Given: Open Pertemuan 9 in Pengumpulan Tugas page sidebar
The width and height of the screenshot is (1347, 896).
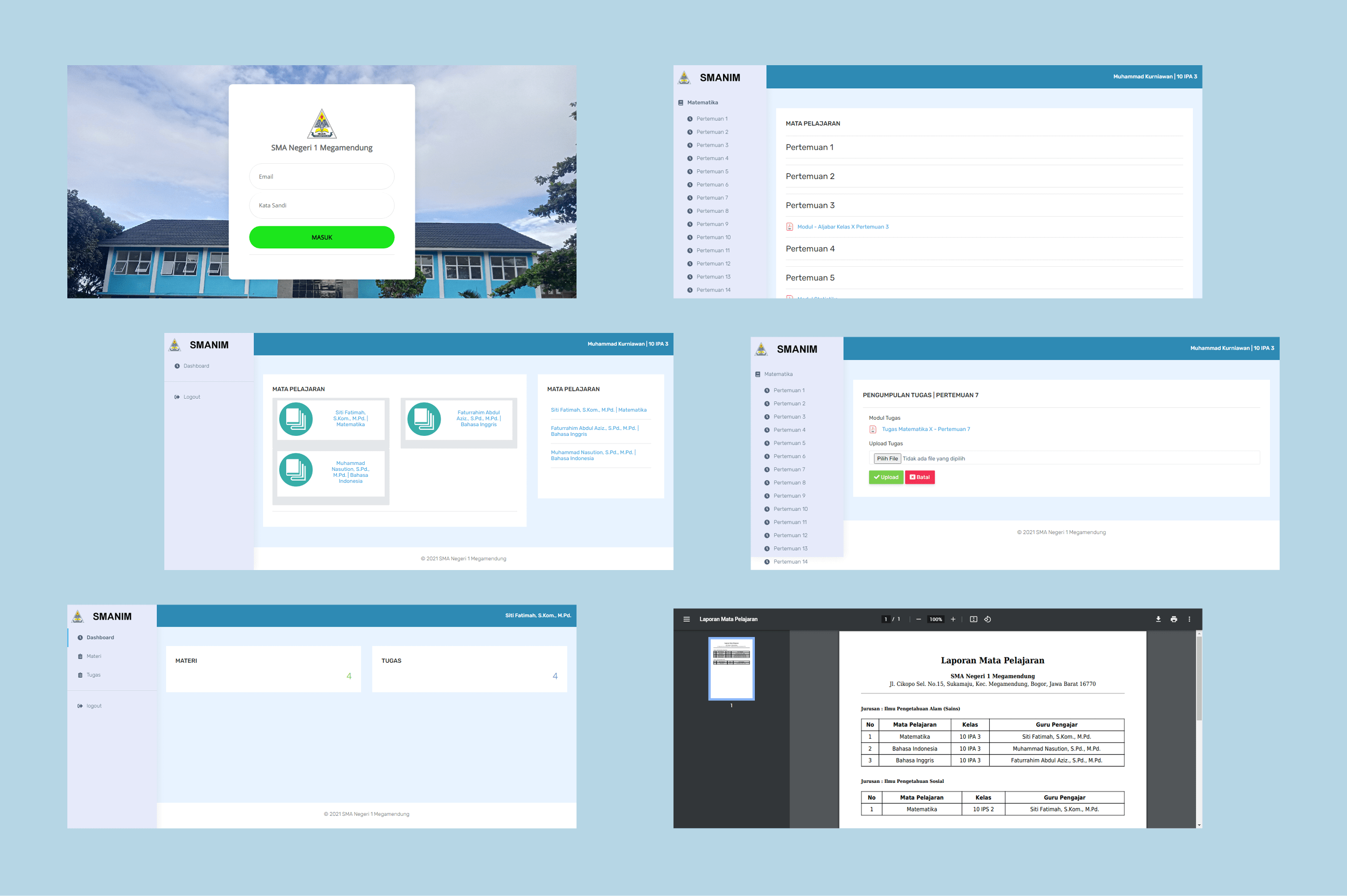Looking at the screenshot, I should [x=789, y=496].
